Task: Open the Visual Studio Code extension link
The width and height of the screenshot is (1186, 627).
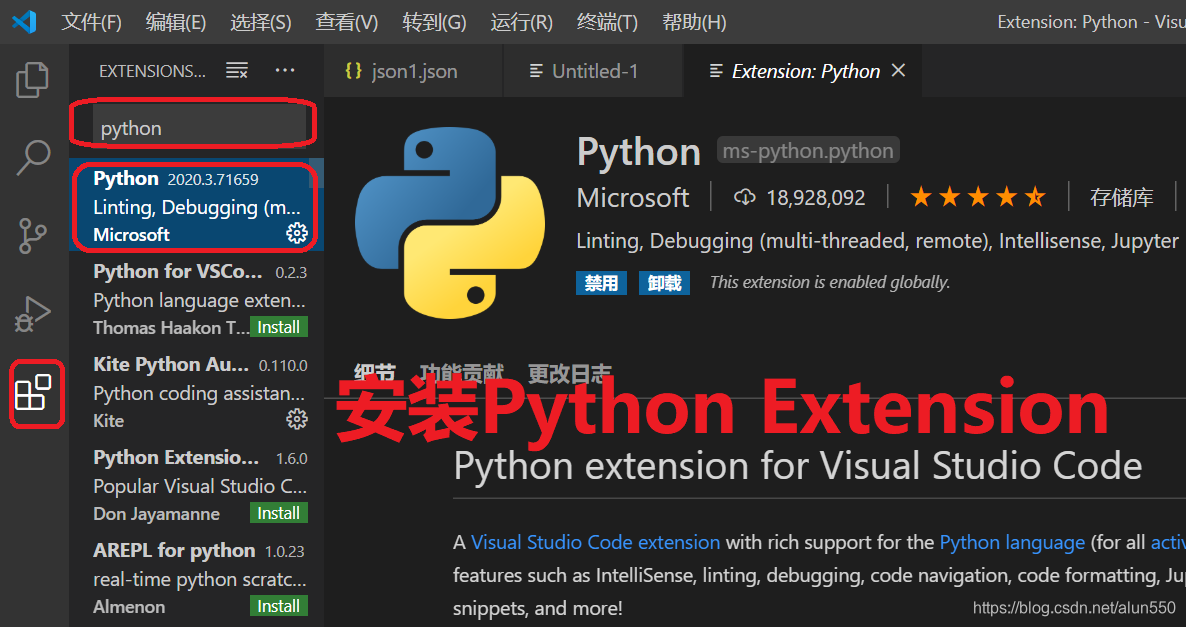Action: click(595, 542)
